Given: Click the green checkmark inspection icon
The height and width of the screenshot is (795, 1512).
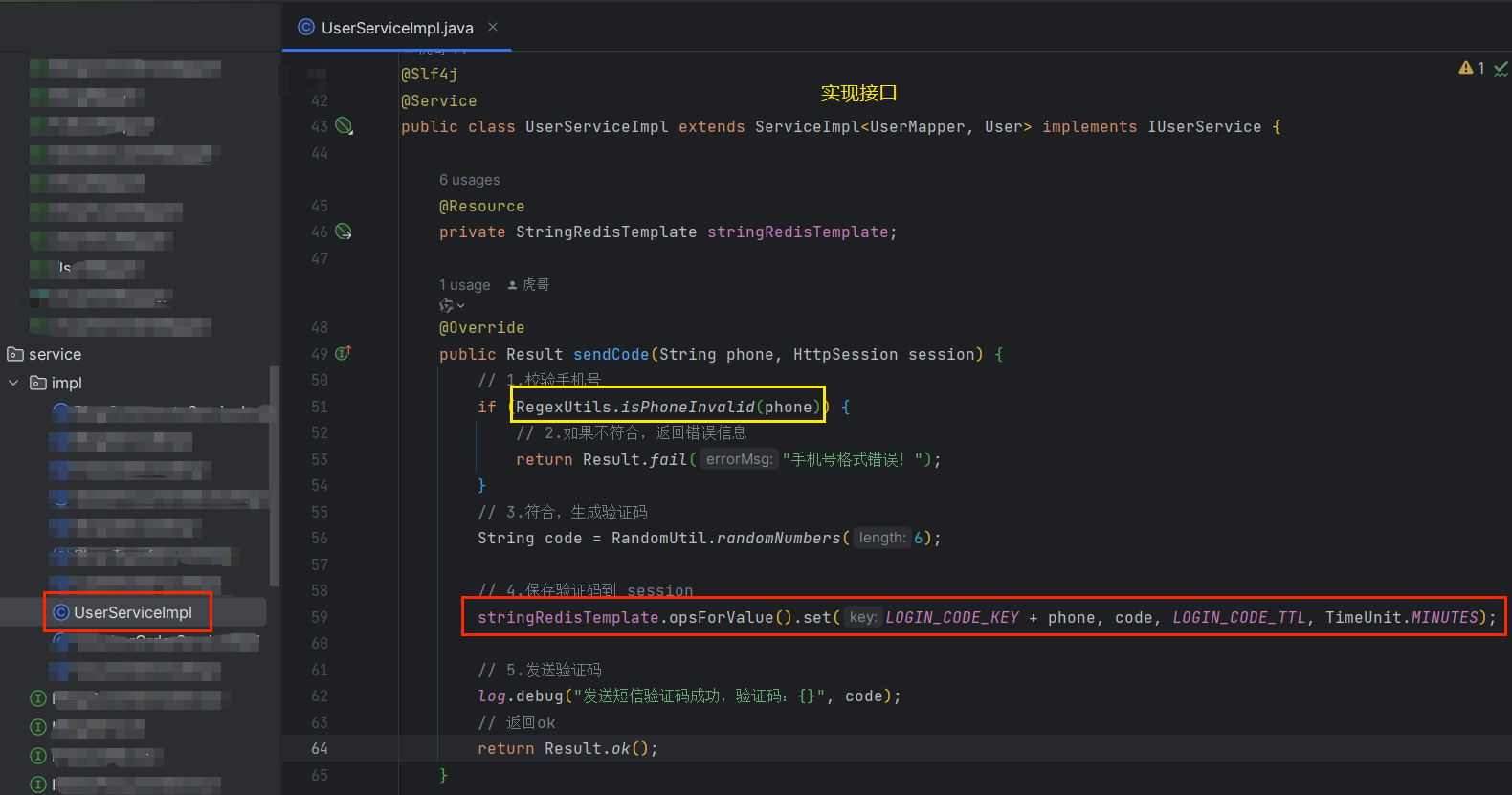Looking at the screenshot, I should pos(1501,69).
